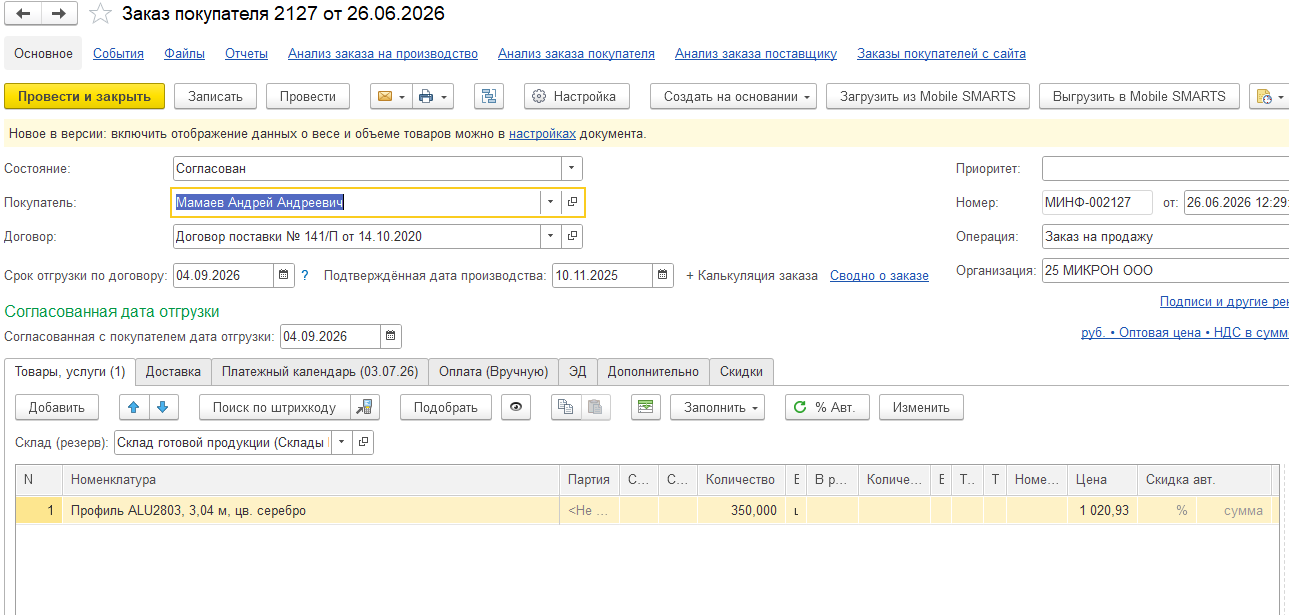The image size is (1289, 615).
Task: Open Анализ заказа поставщику
Action: coord(756,54)
